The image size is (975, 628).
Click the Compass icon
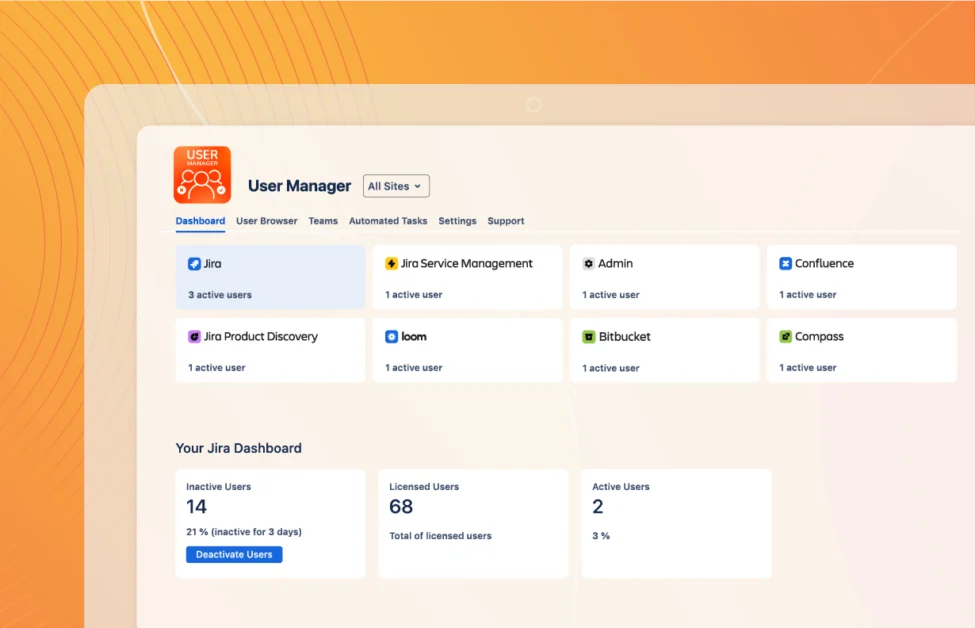(786, 337)
